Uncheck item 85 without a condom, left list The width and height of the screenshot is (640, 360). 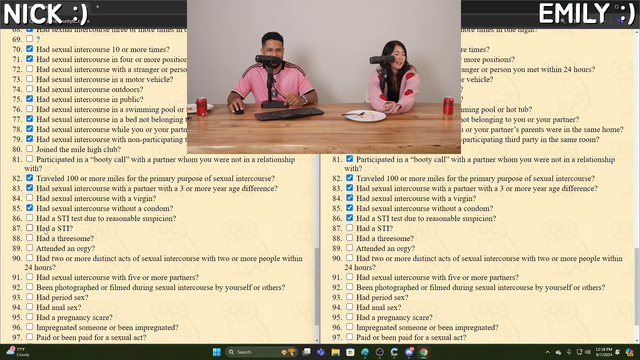(29, 208)
